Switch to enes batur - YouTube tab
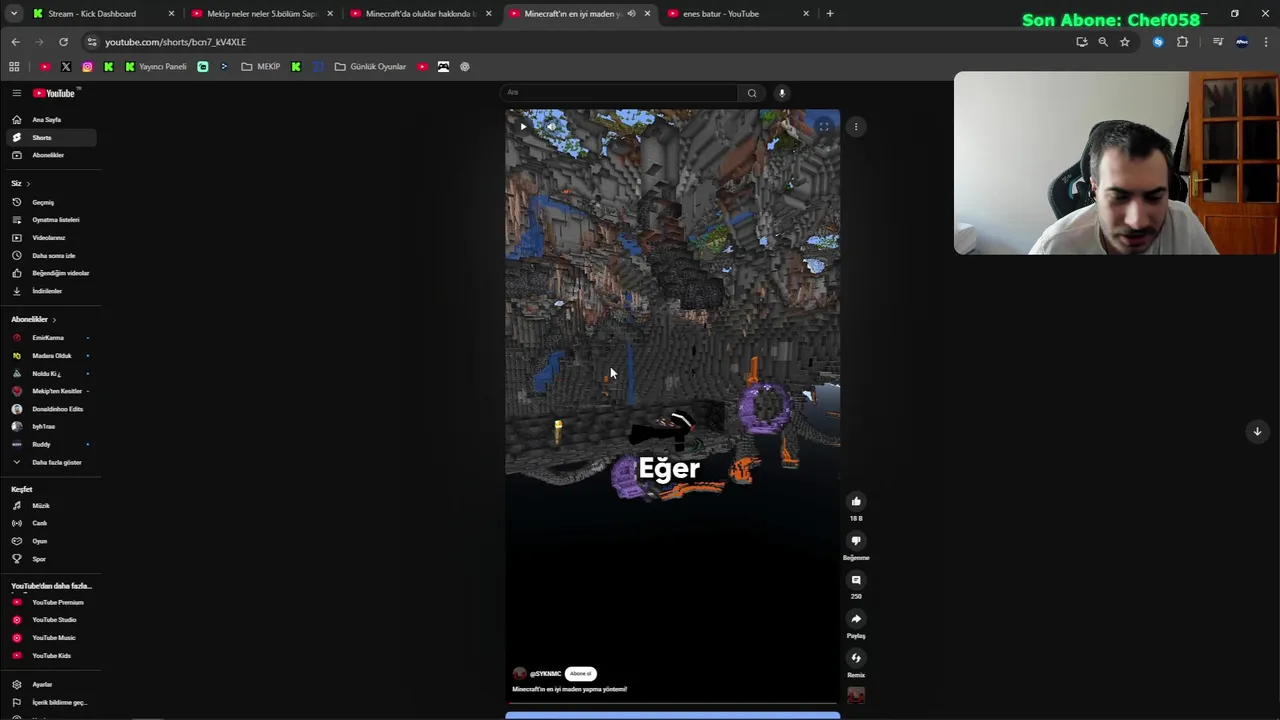1280x720 pixels. (x=738, y=14)
